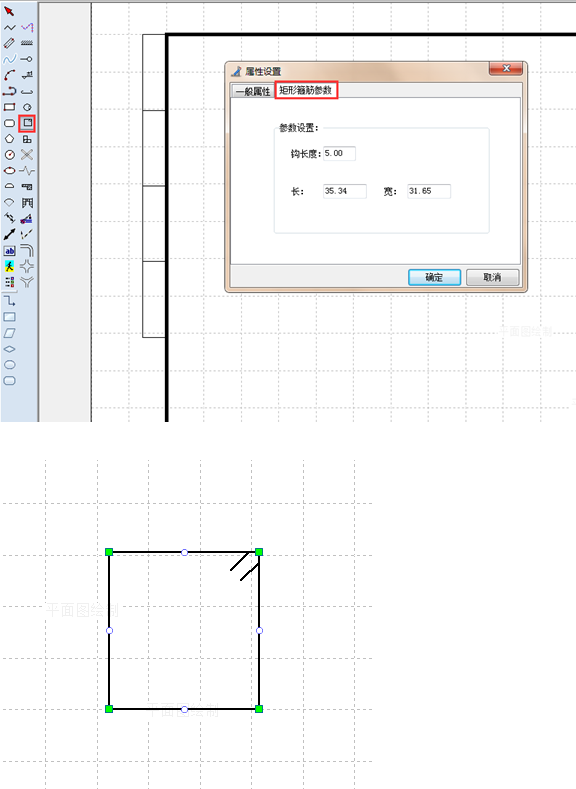Select the 'ab' text box tool
This screenshot has width=576, height=789.
(9, 251)
